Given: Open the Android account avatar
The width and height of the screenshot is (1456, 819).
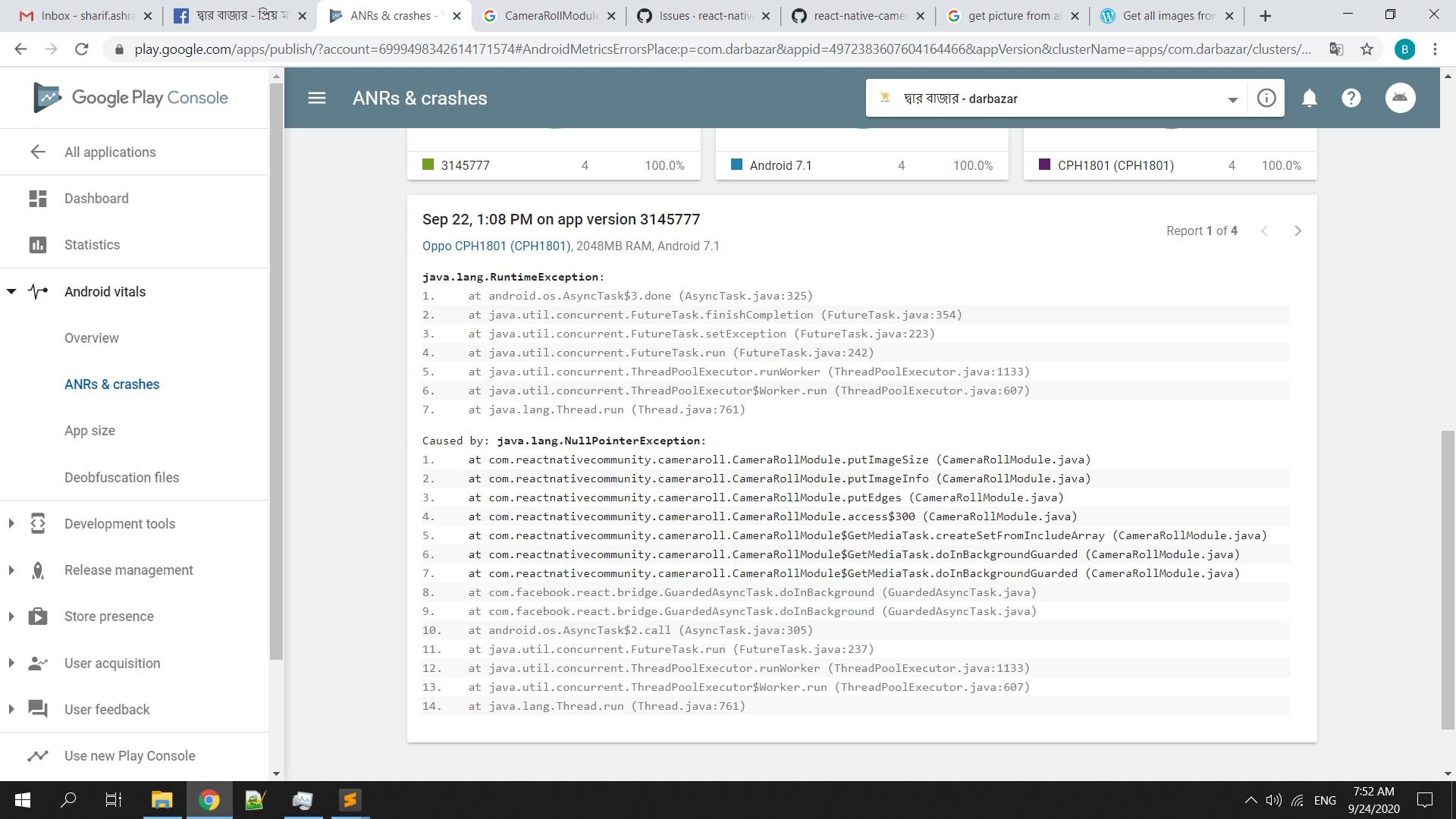Looking at the screenshot, I should pyautogui.click(x=1400, y=99).
